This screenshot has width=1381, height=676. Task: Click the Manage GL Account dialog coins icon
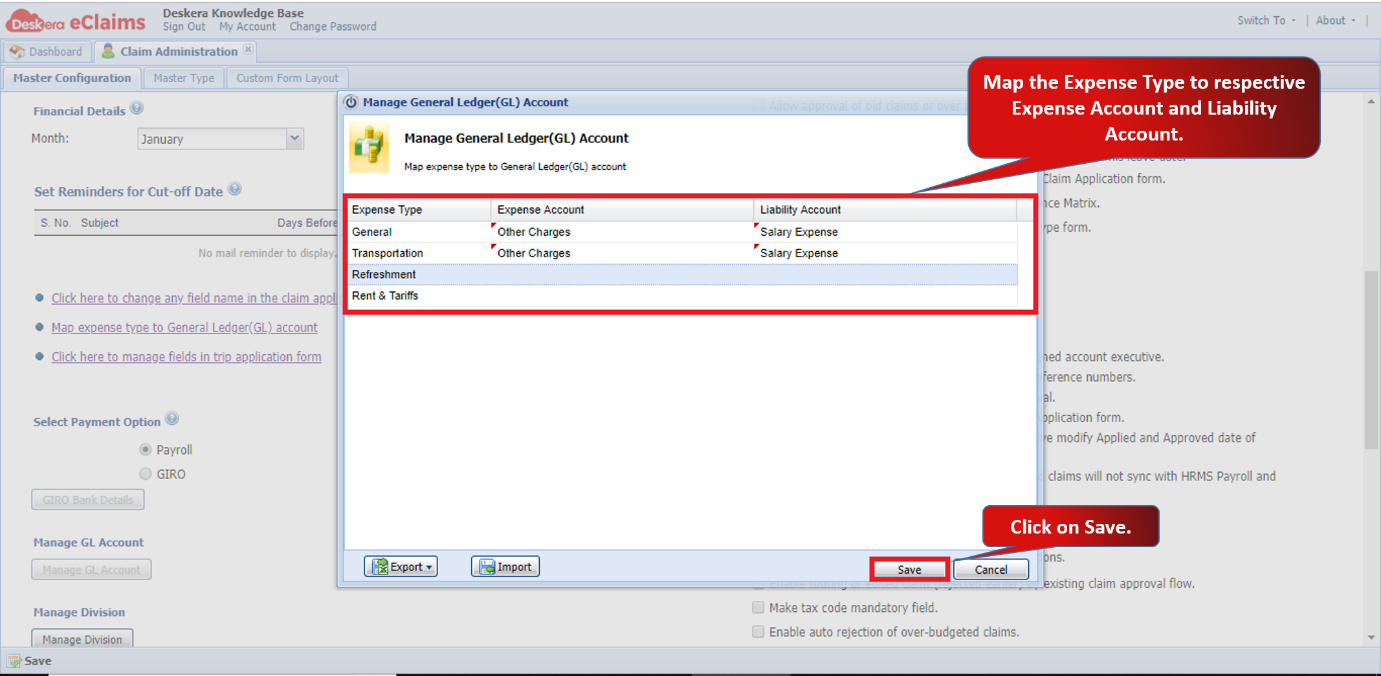pos(368,148)
